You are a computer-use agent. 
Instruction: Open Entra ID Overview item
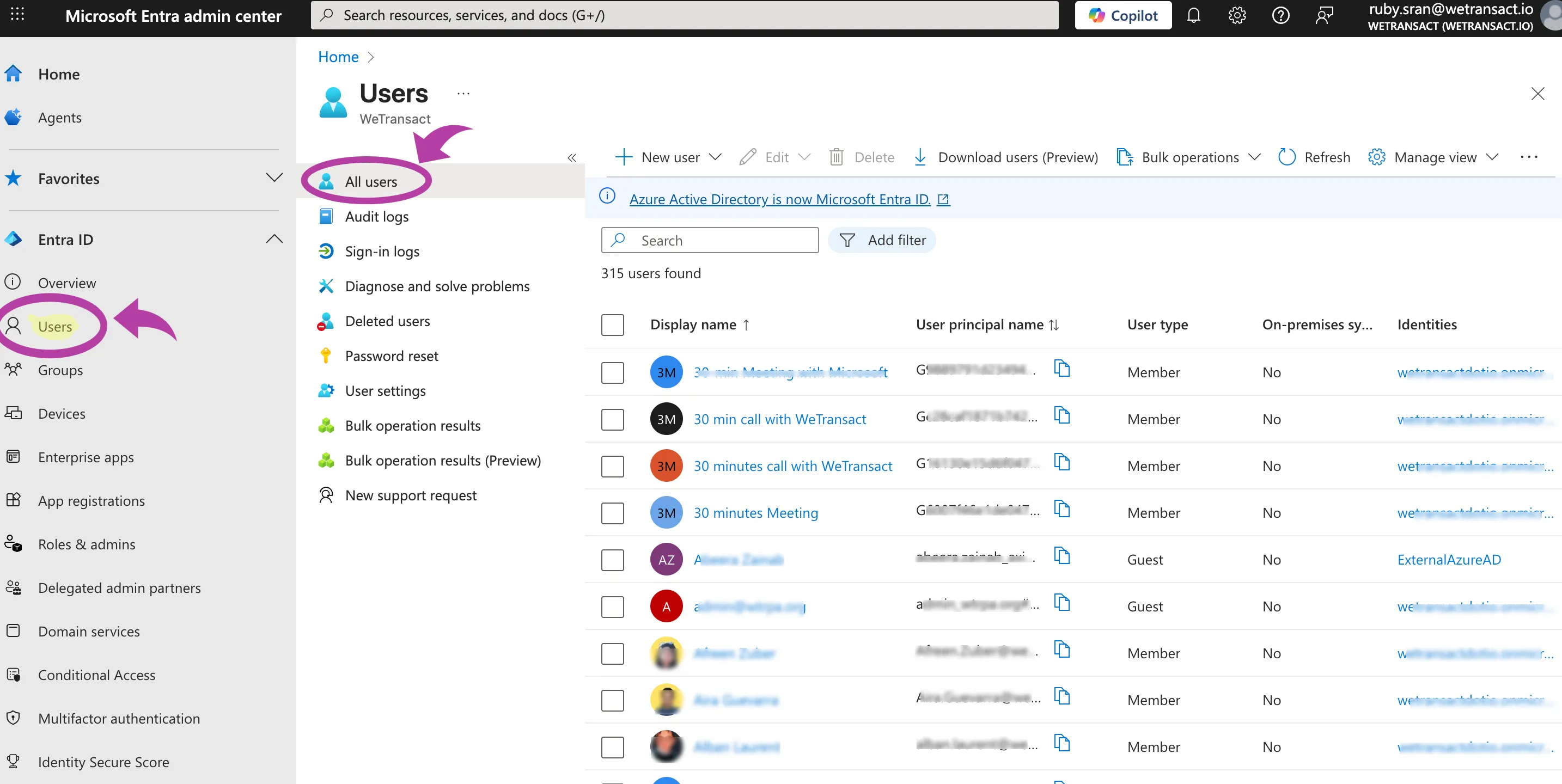point(66,283)
